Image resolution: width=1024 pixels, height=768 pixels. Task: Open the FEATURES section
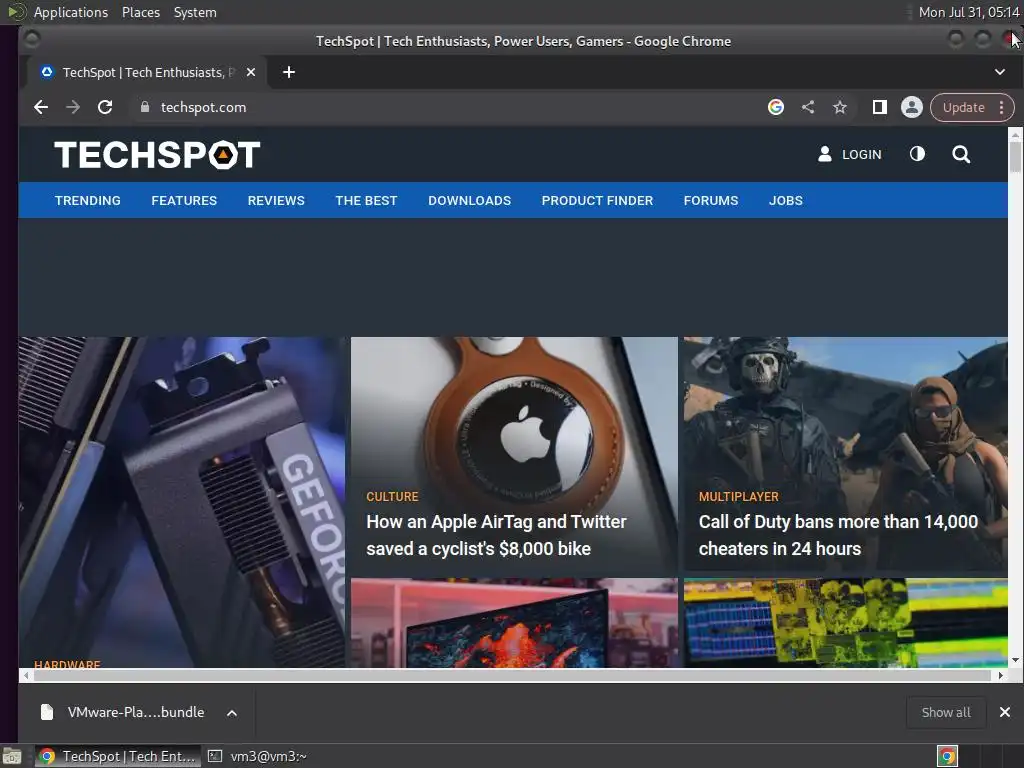click(184, 200)
